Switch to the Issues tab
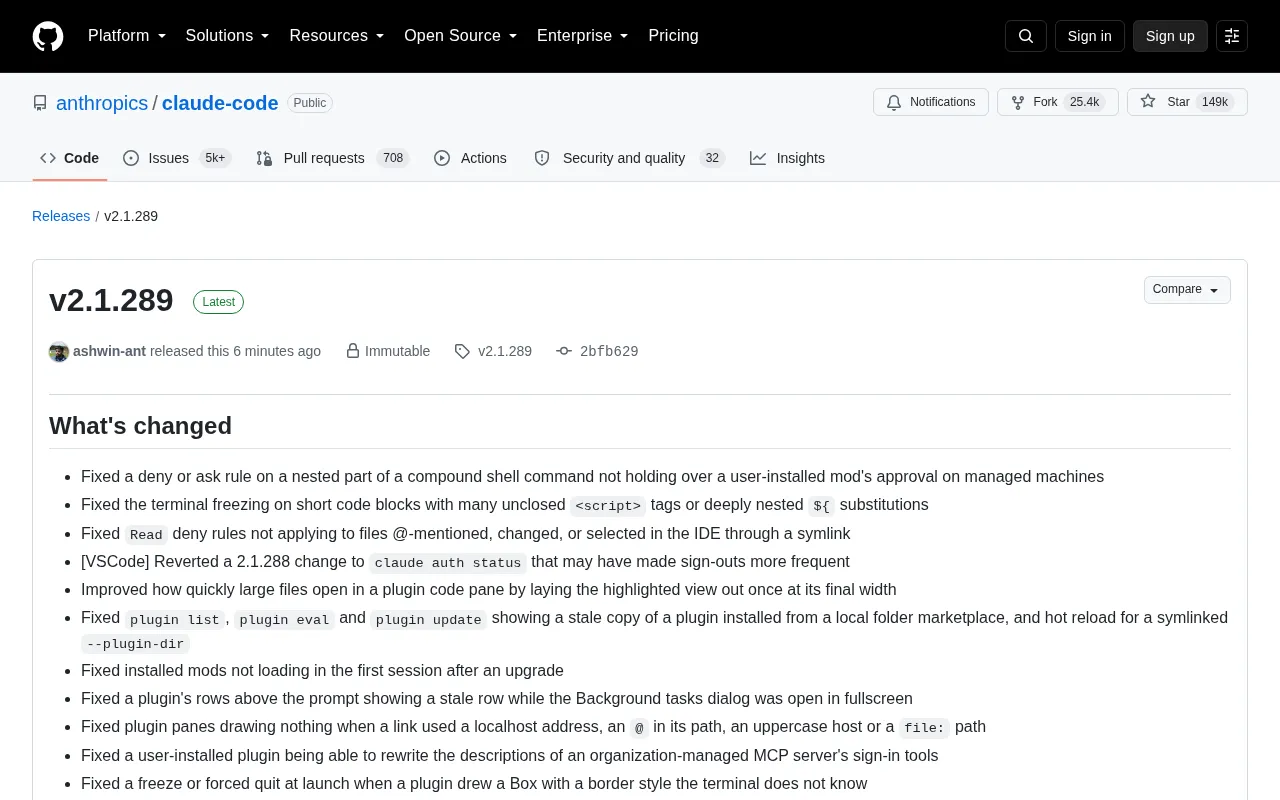 [177, 158]
